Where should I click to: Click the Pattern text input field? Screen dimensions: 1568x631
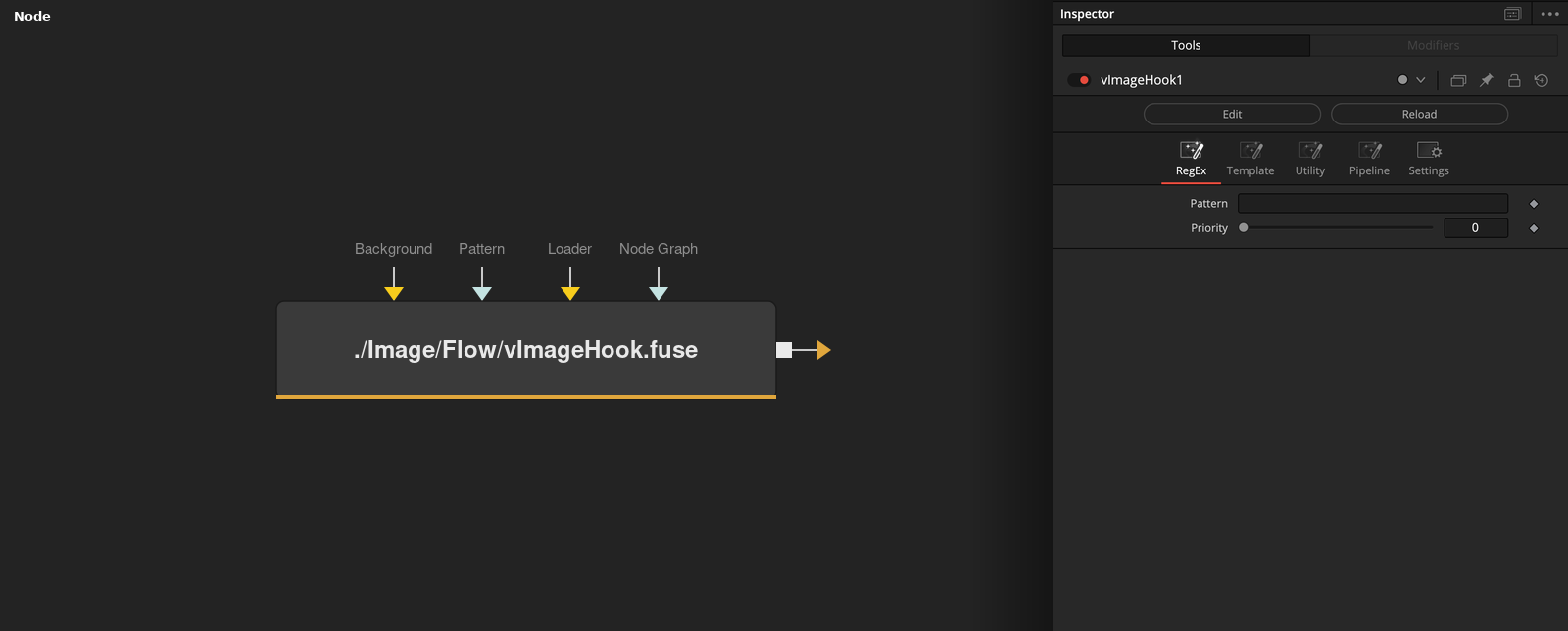point(1373,203)
